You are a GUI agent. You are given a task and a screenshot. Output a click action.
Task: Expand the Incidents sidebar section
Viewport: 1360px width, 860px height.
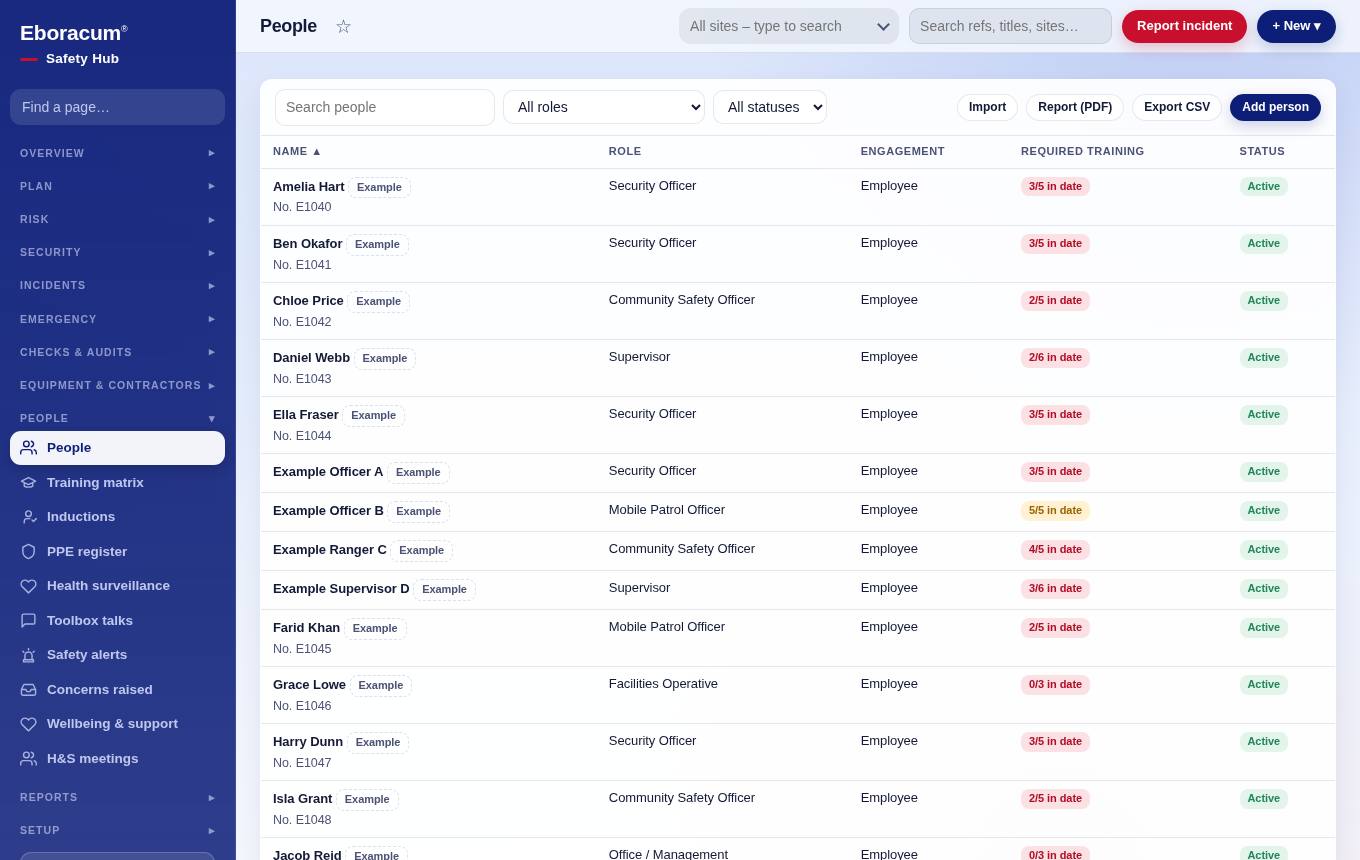(x=117, y=285)
